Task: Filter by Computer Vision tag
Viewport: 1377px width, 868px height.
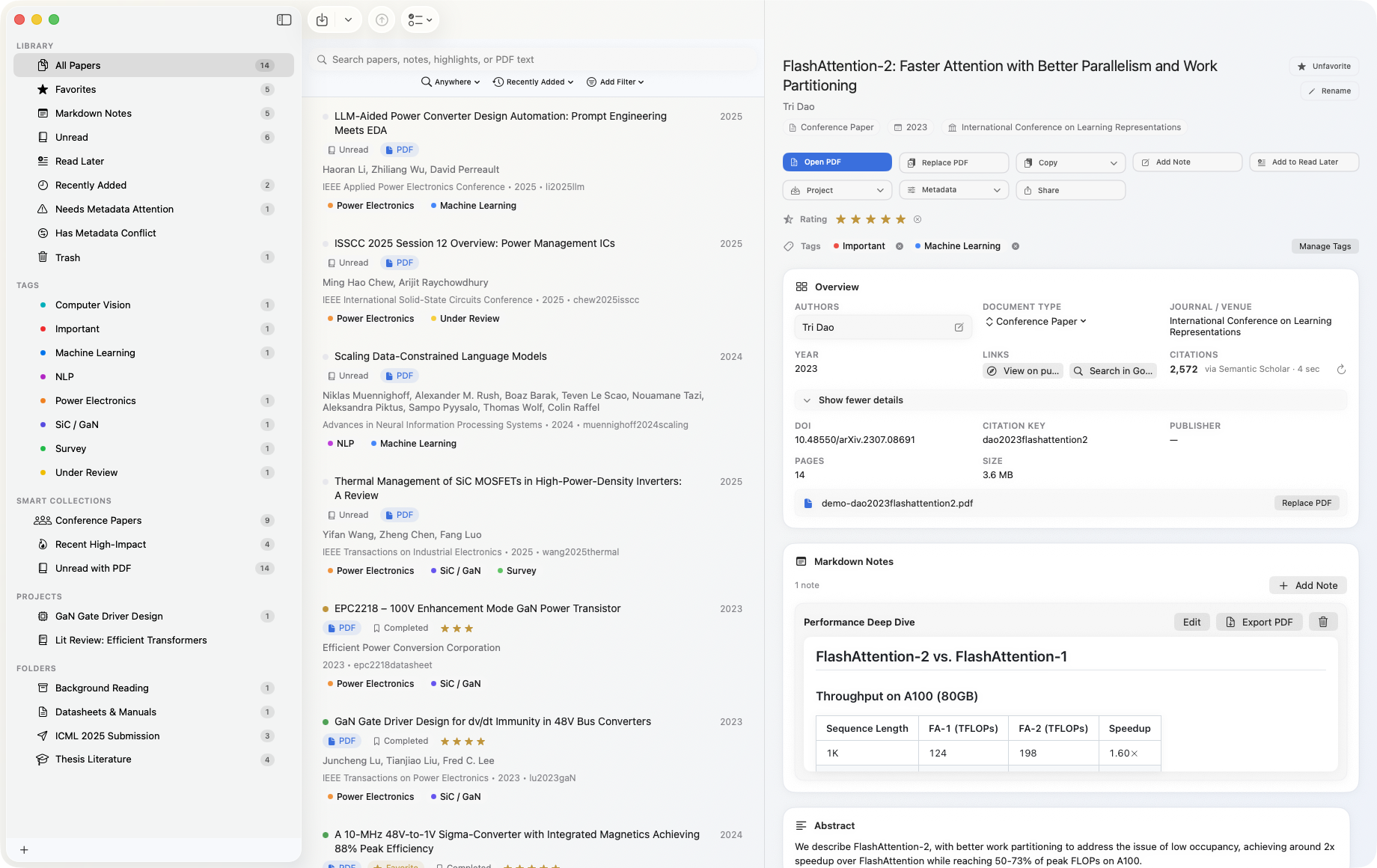Action: [x=153, y=305]
